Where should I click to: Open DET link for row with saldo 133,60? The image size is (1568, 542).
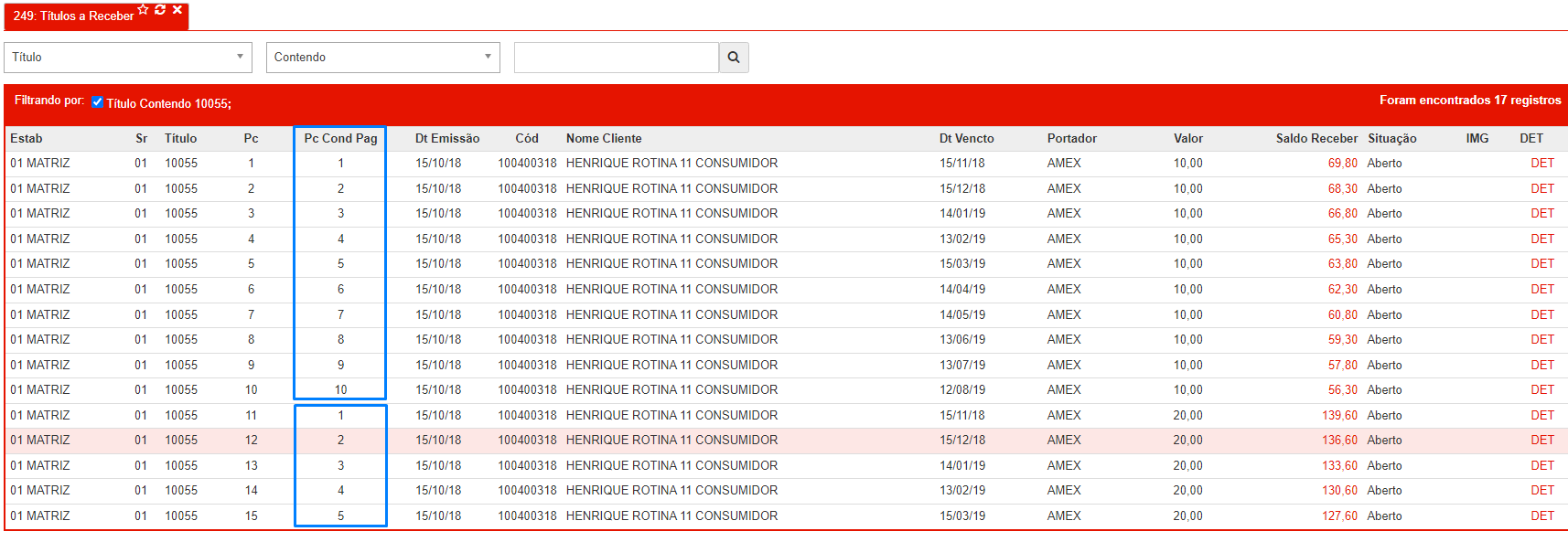point(1542,465)
